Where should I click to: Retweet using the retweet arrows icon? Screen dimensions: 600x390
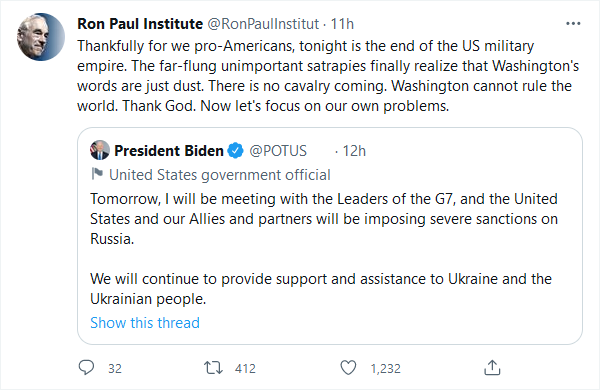(213, 368)
